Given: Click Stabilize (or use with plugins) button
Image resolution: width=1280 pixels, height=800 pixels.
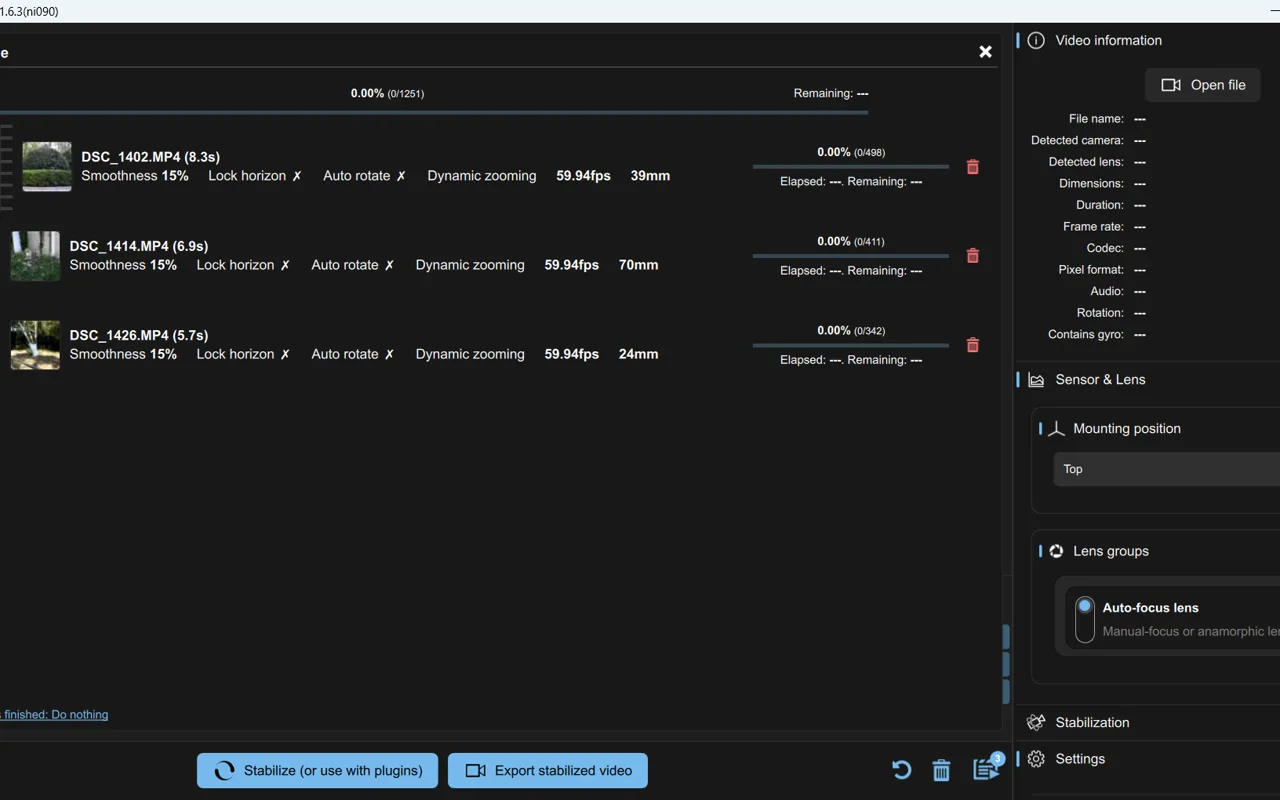Looking at the screenshot, I should click(x=317, y=770).
